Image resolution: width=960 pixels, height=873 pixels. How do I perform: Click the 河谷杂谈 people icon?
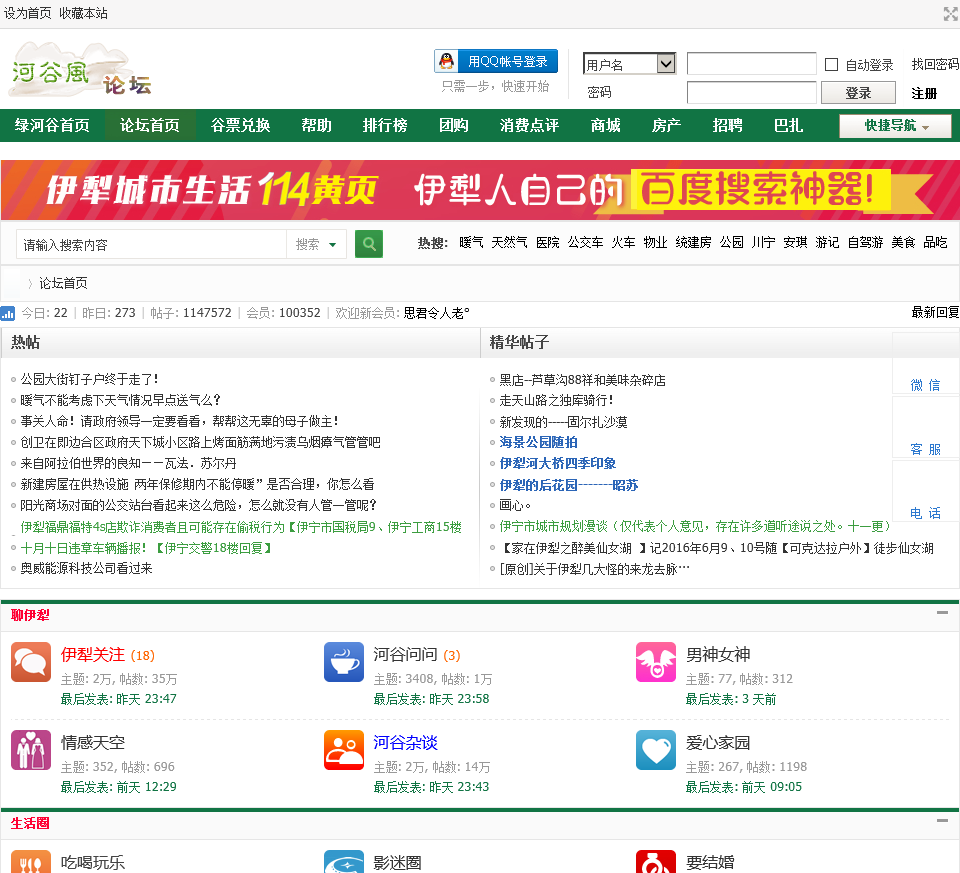pyautogui.click(x=344, y=750)
